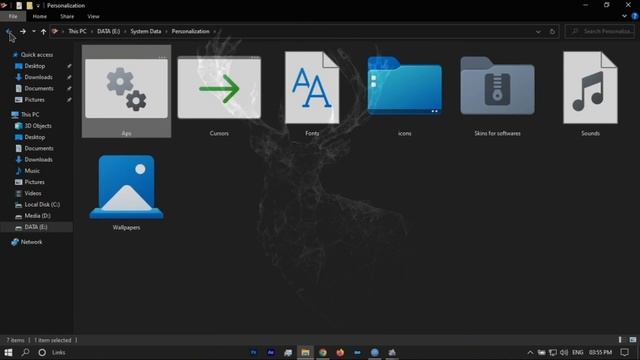640x360 pixels.
Task: Switch to the View ribbon tab
Action: [93, 16]
